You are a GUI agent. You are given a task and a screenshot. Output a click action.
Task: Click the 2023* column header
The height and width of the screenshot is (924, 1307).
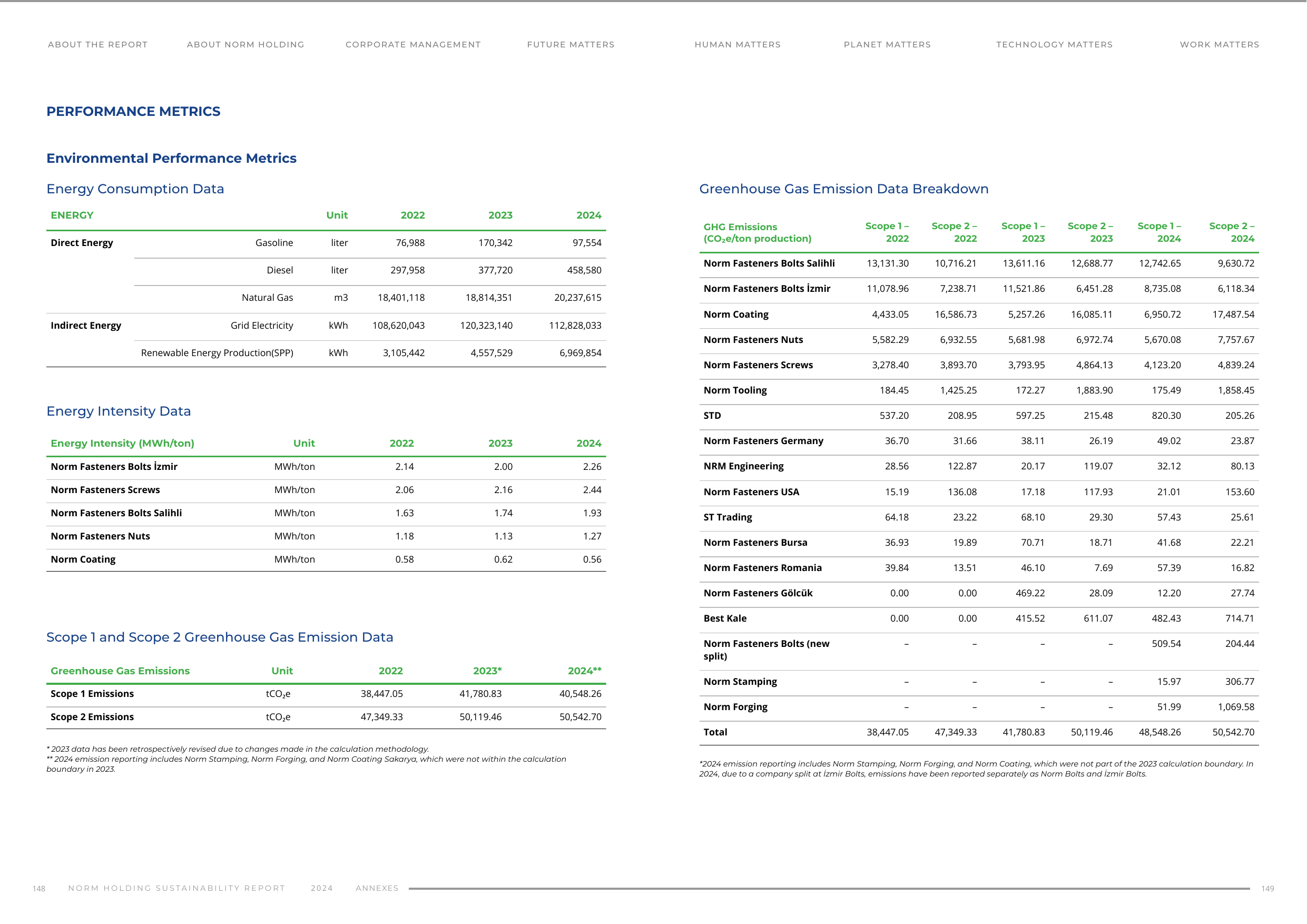click(x=487, y=671)
